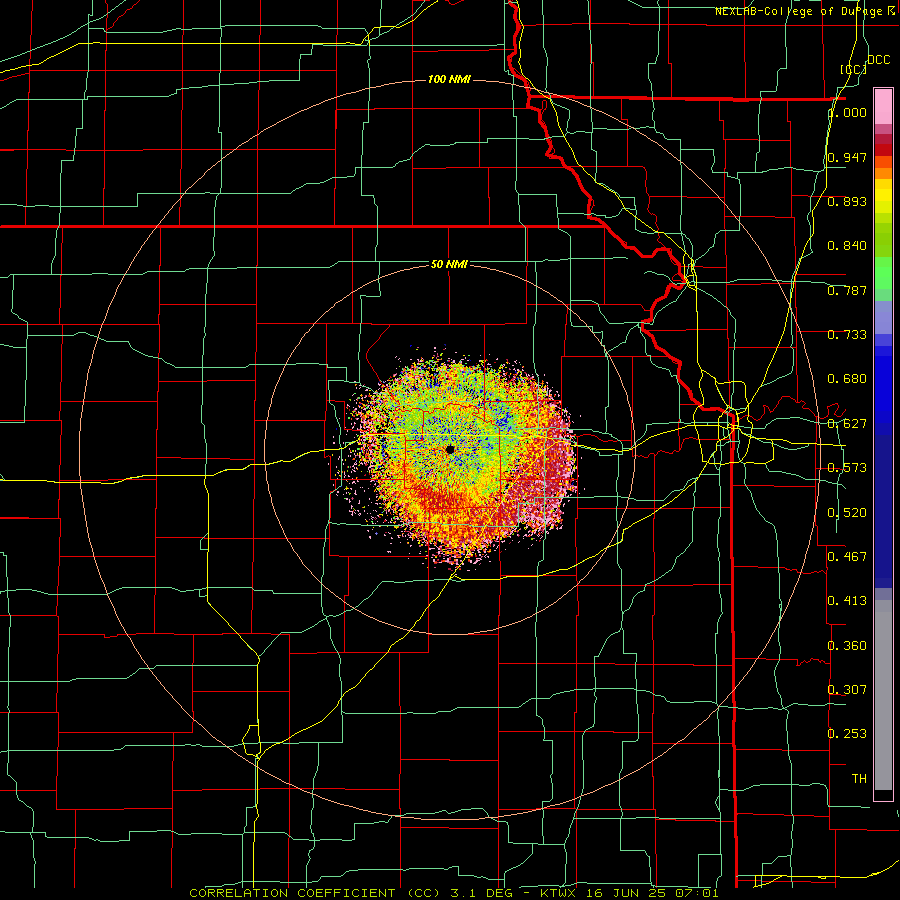900x900 pixels.
Task: Click the 0.947 value on color scale
Action: coord(847,157)
